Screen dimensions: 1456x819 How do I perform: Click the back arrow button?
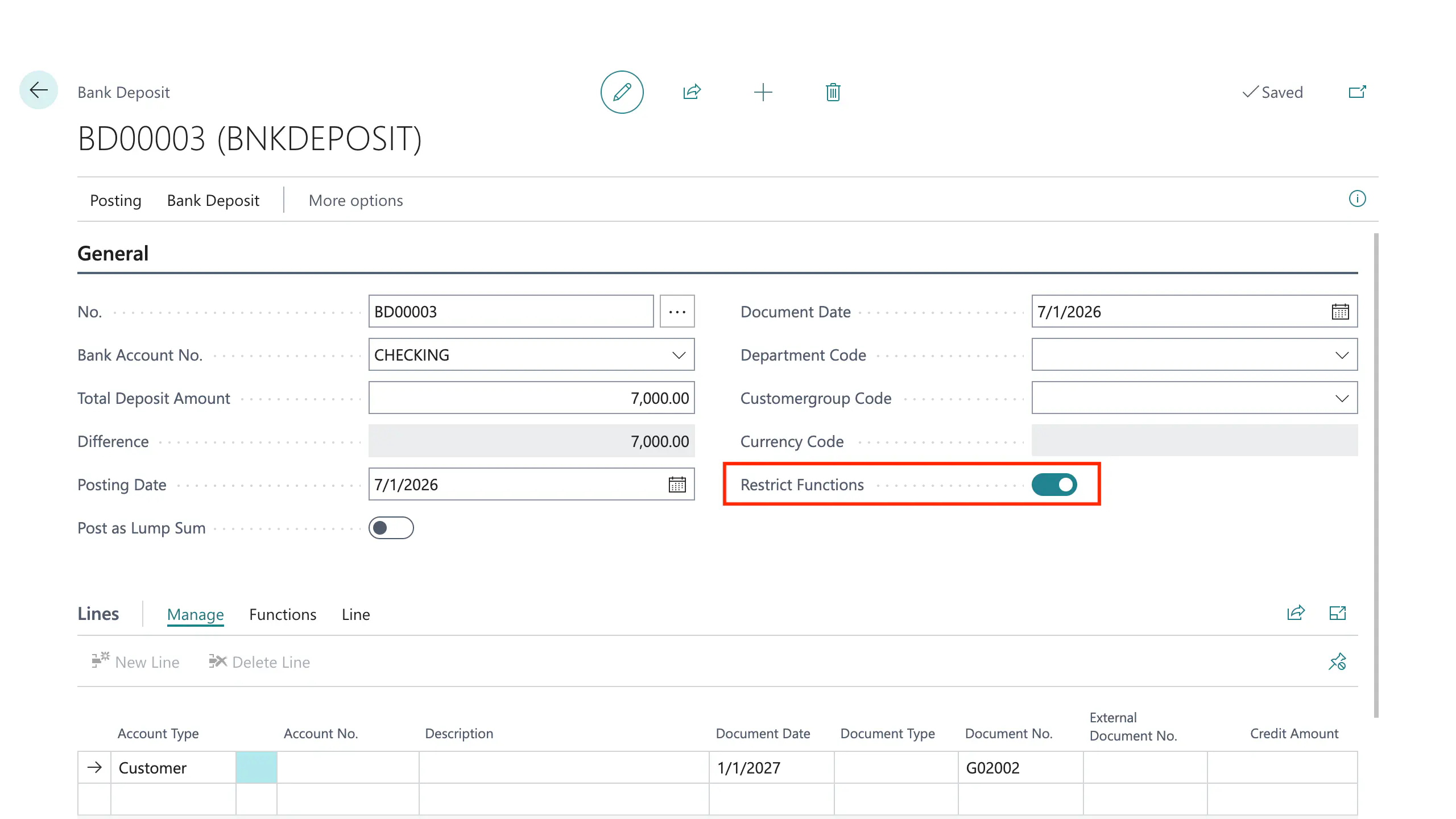(39, 90)
